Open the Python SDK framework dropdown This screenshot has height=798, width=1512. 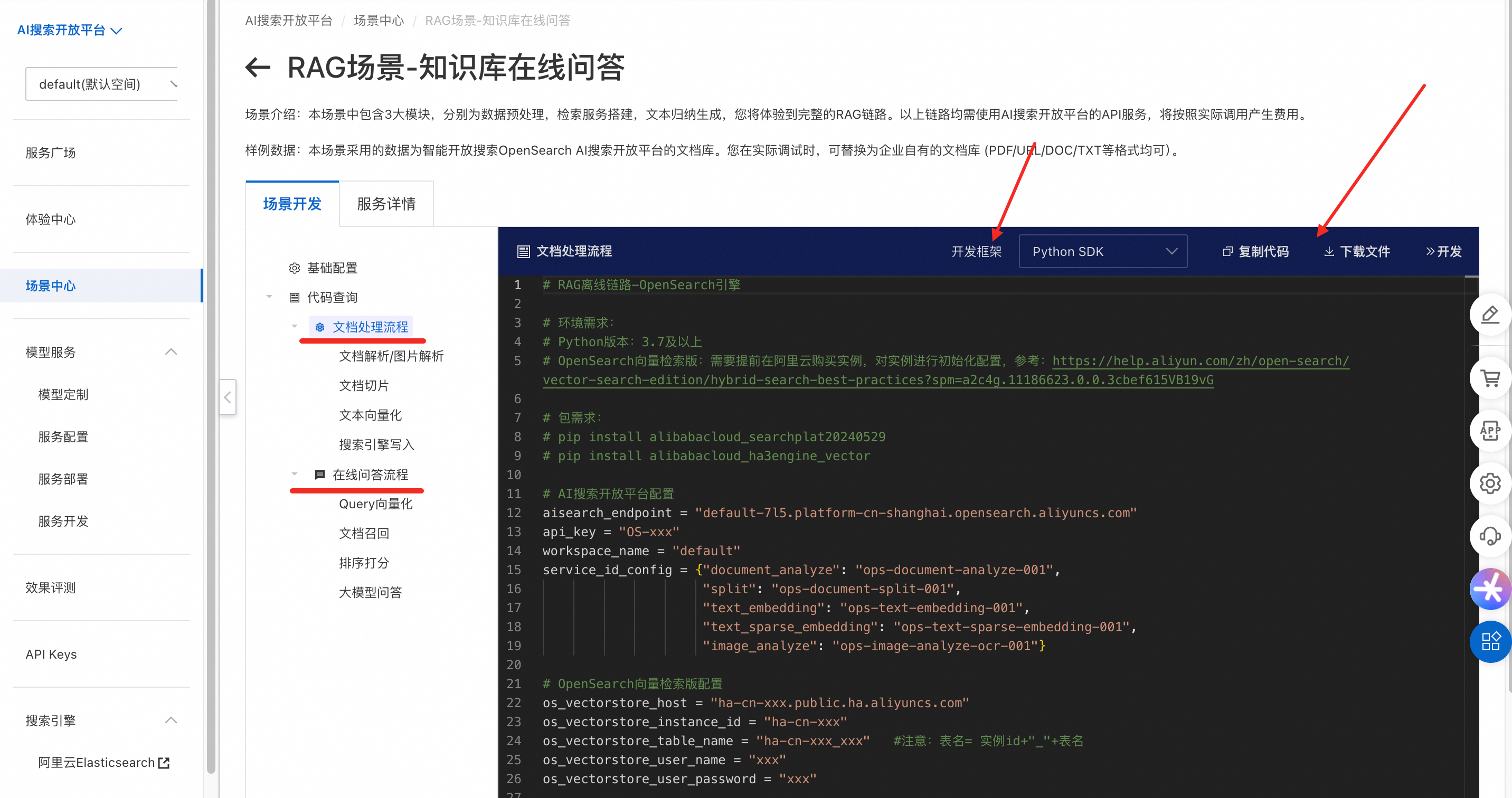(x=1103, y=252)
